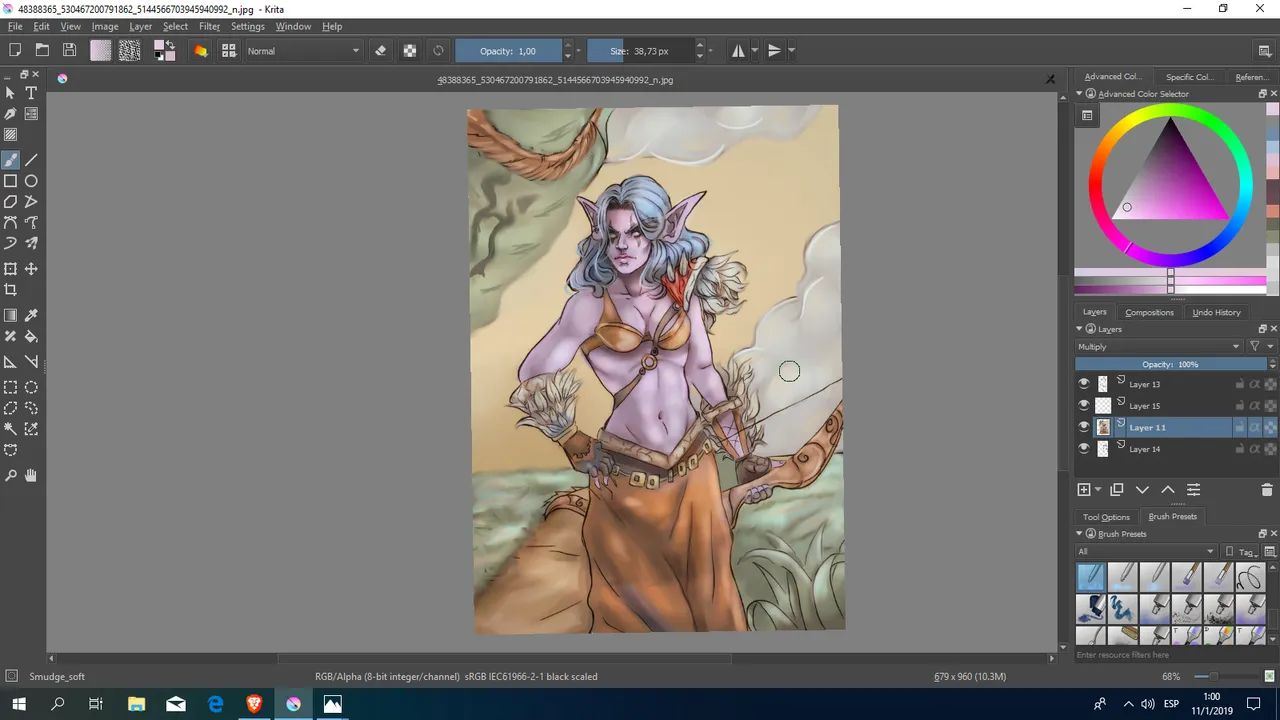Open the Filter menu
Image resolution: width=1280 pixels, height=720 pixels.
209,26
